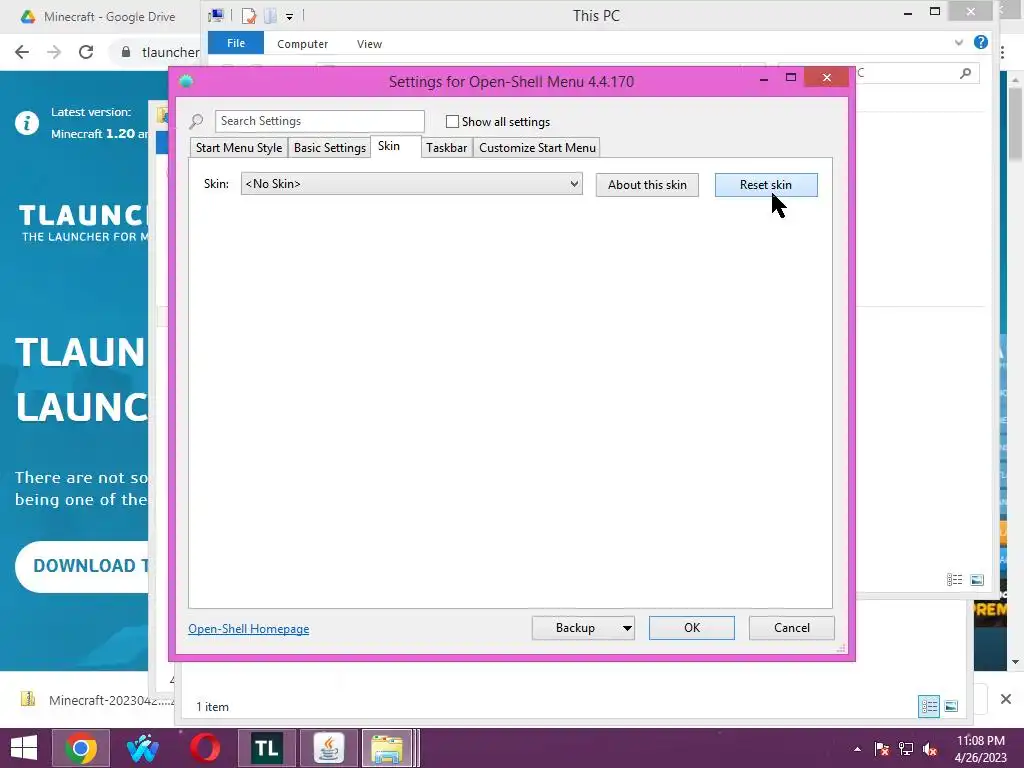Open the Windows Start button

coord(24,748)
